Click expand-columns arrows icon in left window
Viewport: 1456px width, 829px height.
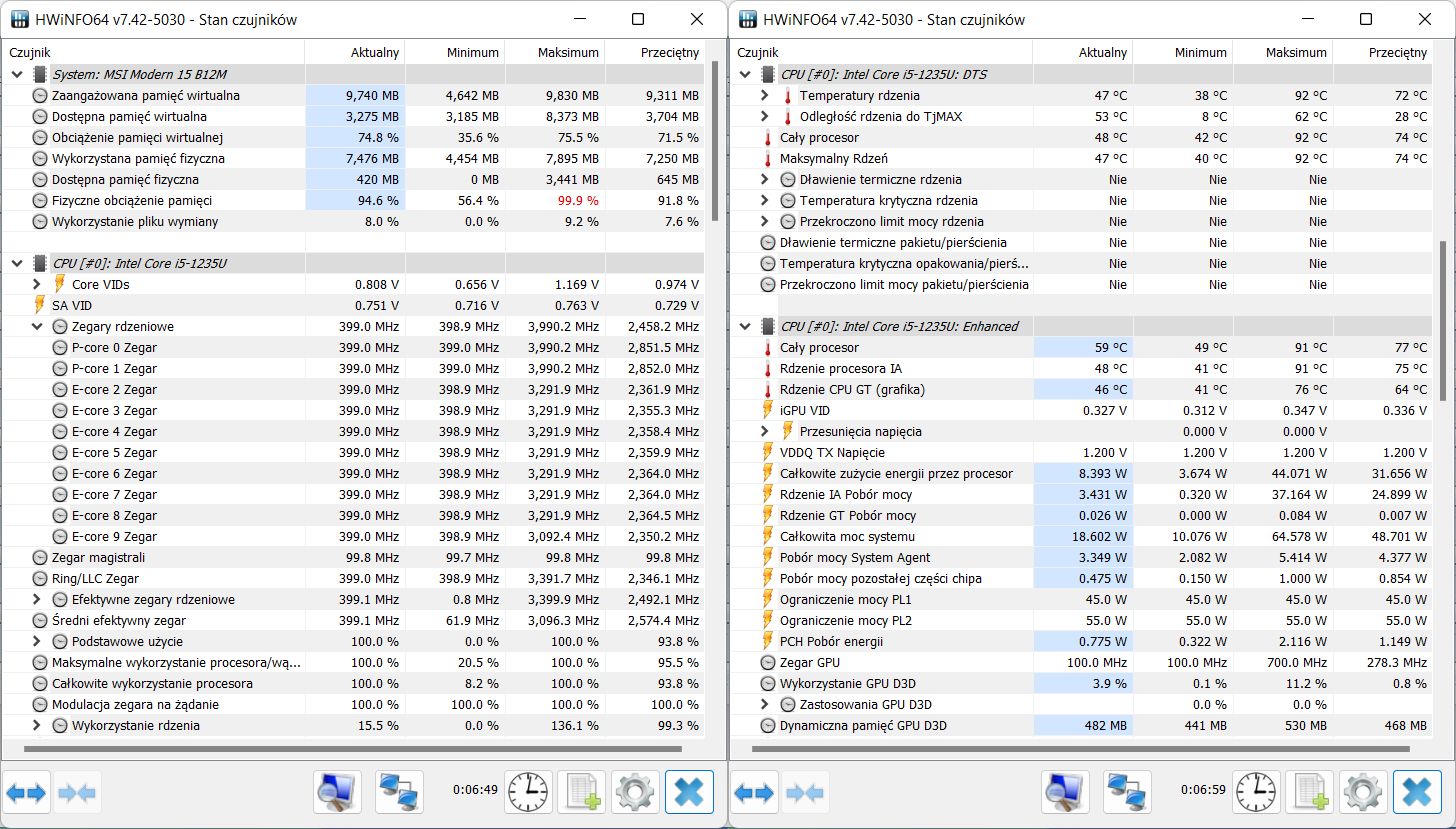click(x=26, y=794)
